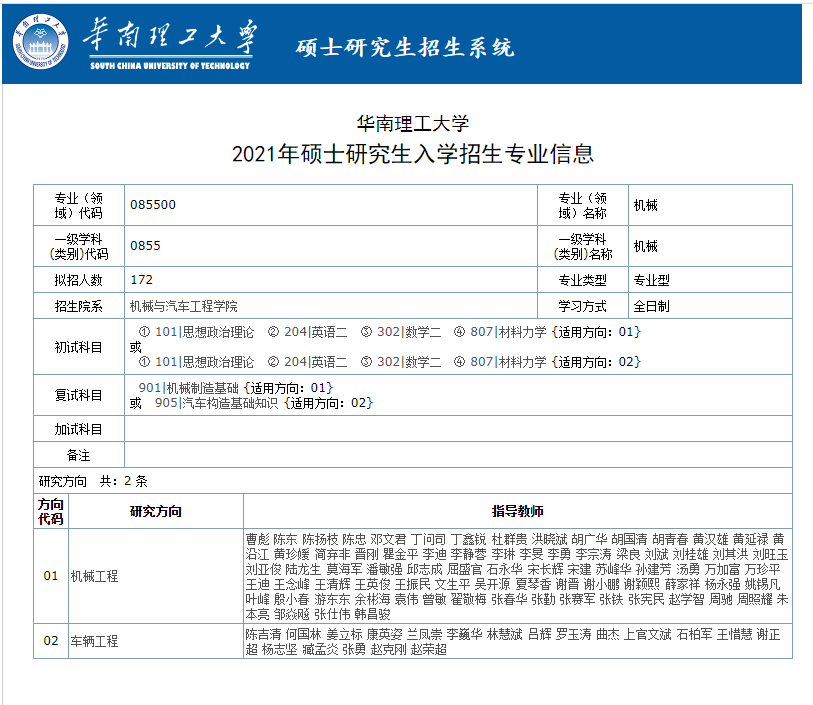Click the 专业类型 label cell
813x705 pixels.
583,280
